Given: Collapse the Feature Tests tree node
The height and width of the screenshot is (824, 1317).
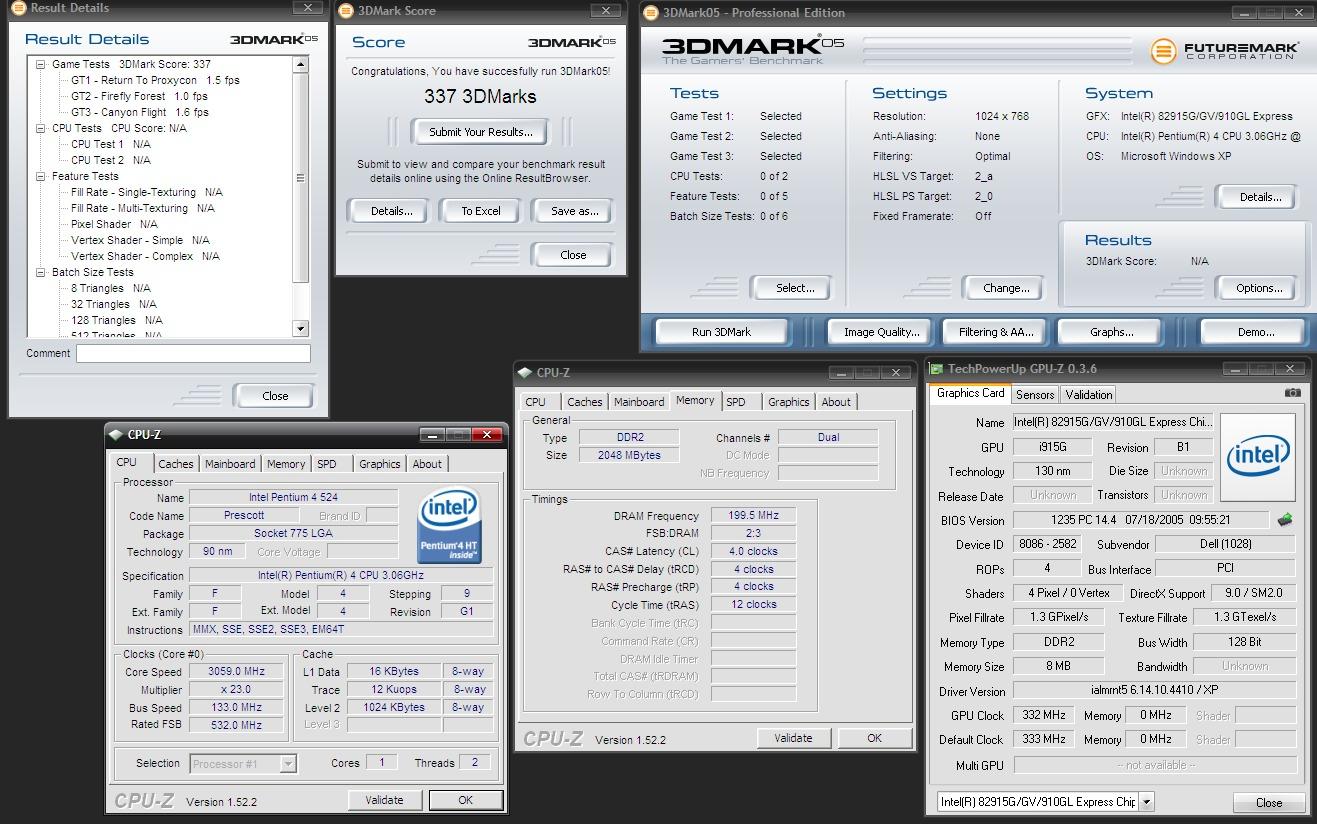Looking at the screenshot, I should point(41,176).
